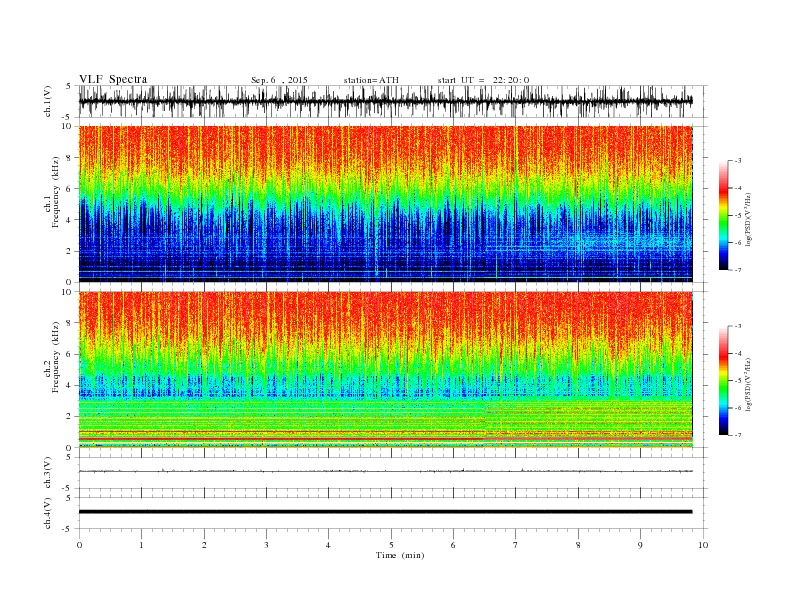792x612 pixels.
Task: Click the time-axis tick label "4"
Action: click(328, 545)
